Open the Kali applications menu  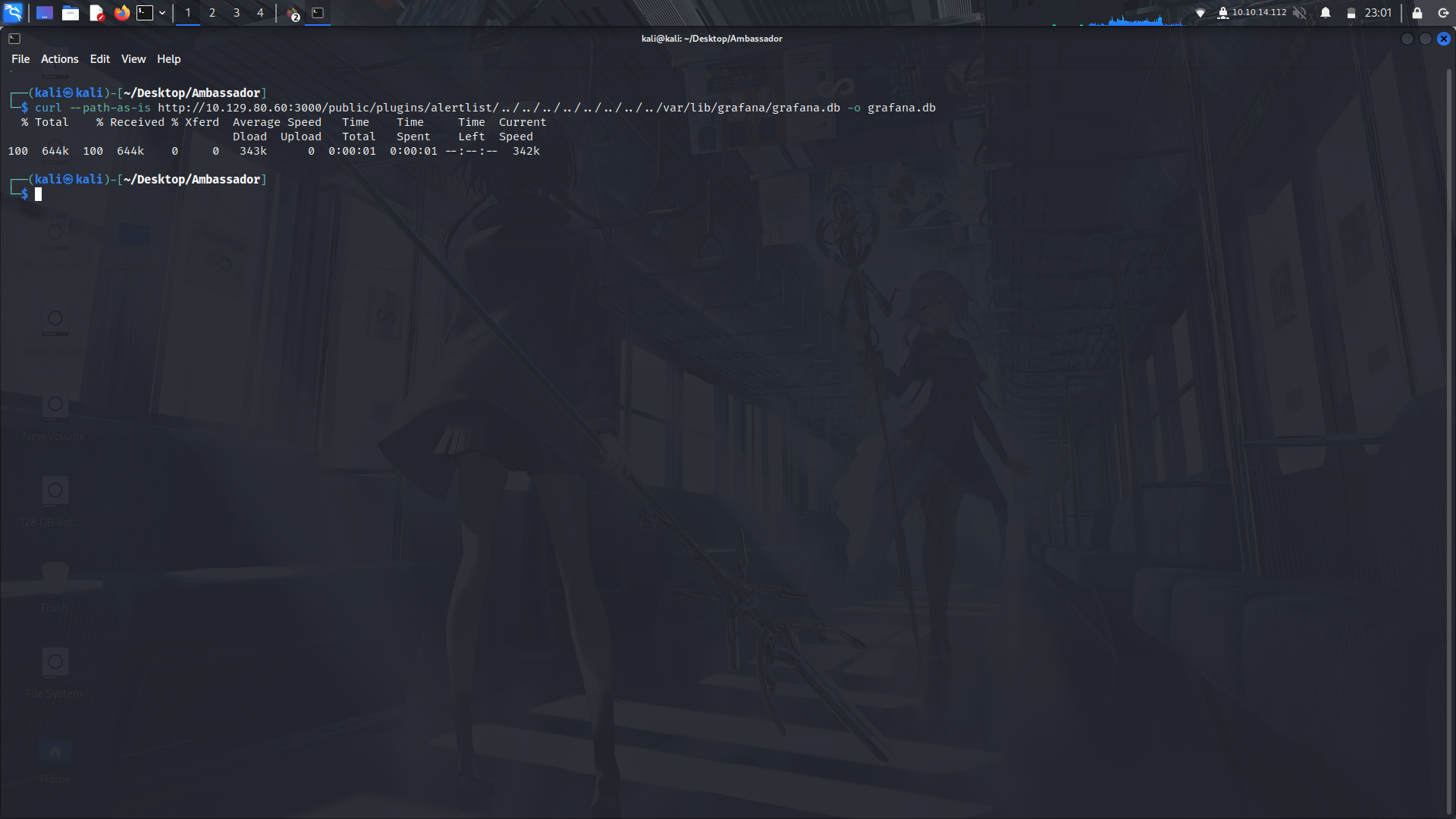(13, 12)
